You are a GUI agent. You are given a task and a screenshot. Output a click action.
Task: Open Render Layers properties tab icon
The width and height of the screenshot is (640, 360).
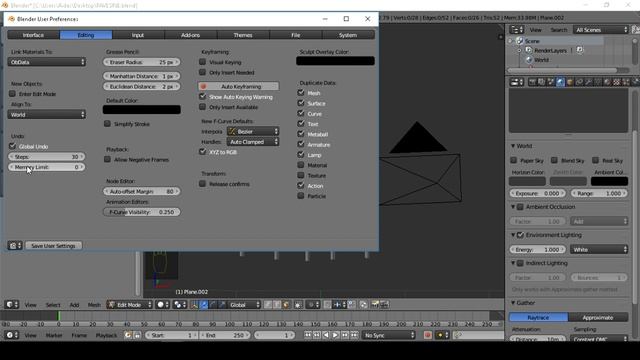click(541, 82)
